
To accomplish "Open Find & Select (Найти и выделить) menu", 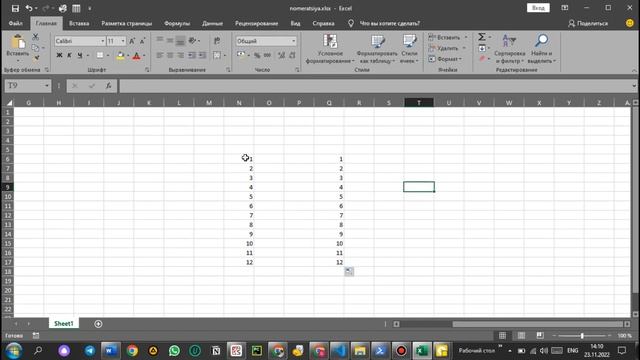I will (541, 49).
